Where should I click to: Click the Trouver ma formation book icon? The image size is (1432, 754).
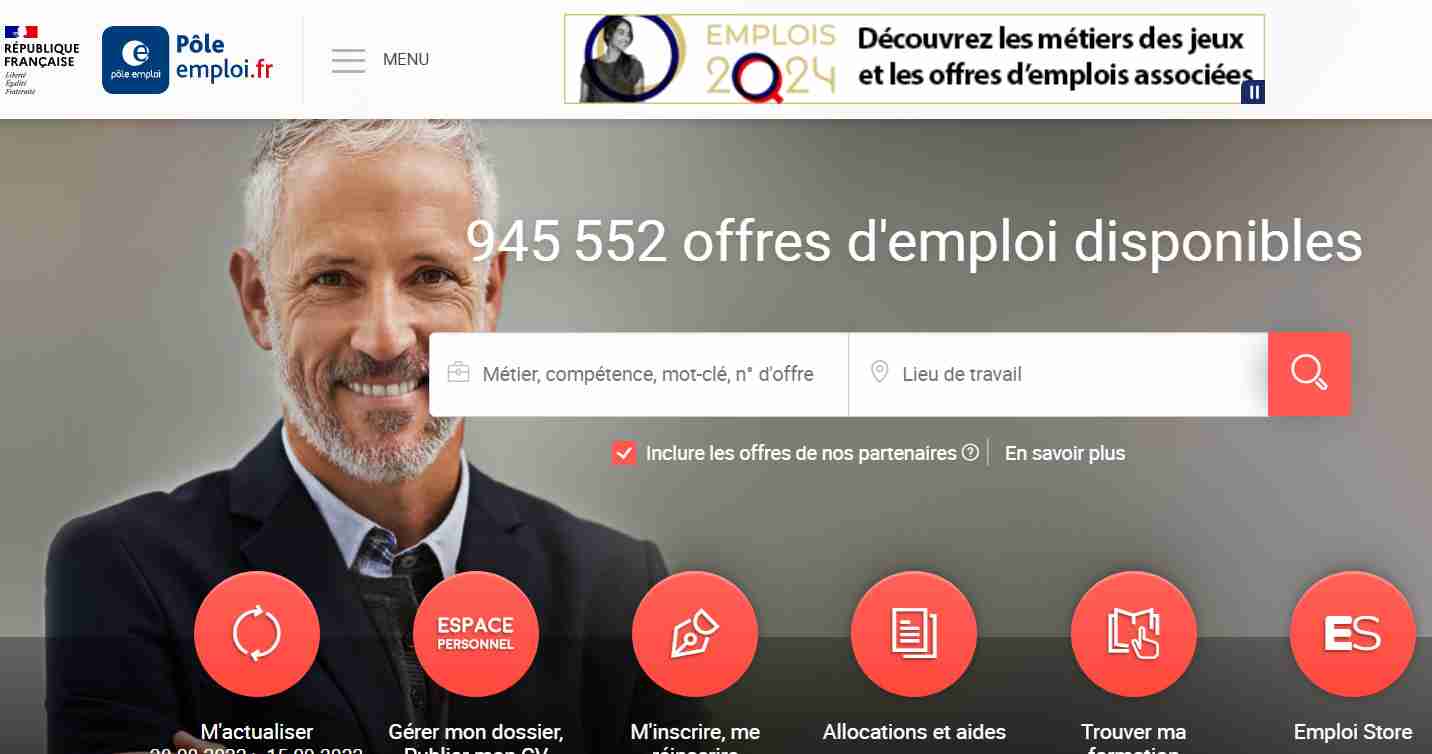point(1134,634)
